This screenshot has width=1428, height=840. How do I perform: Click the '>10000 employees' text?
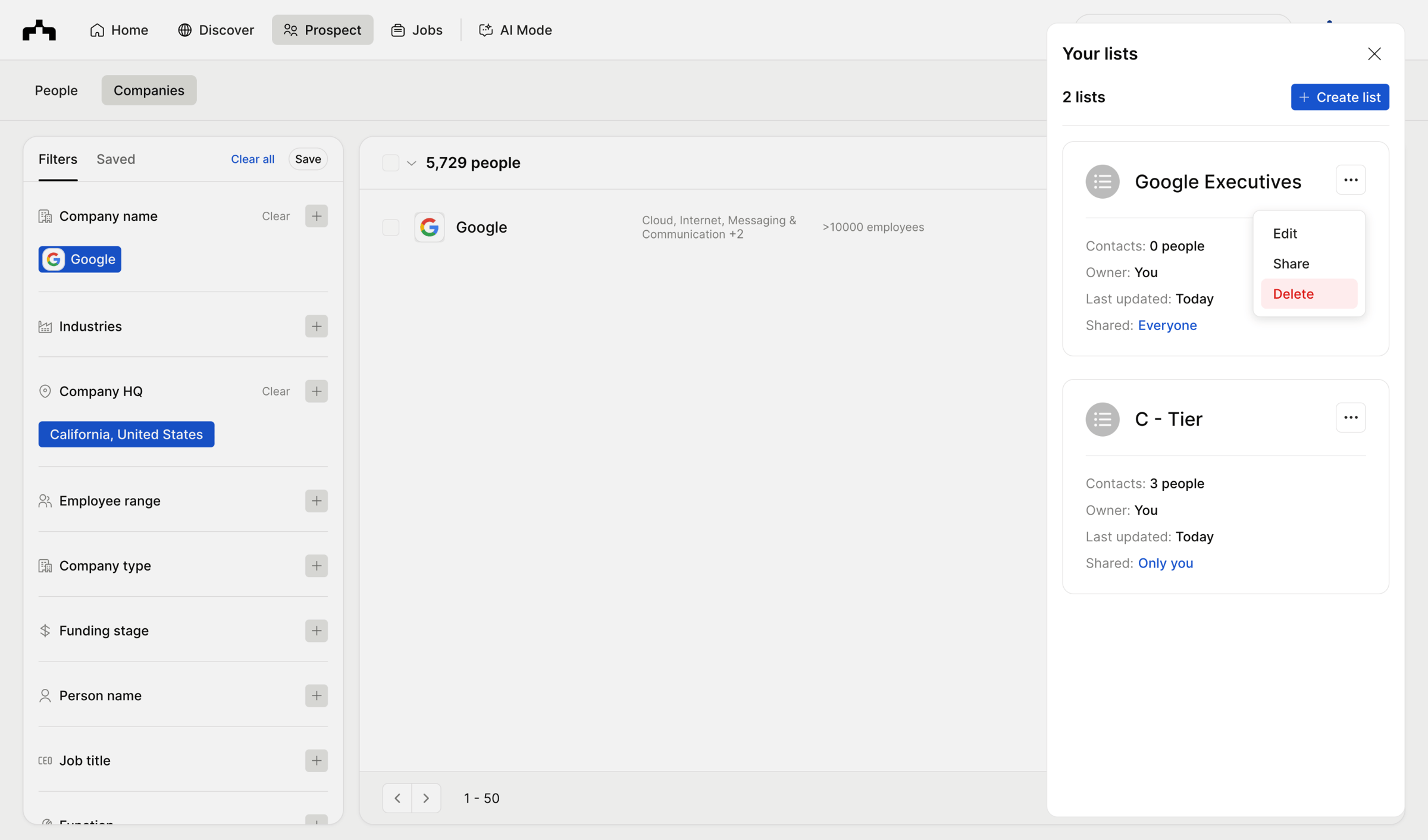point(873,227)
